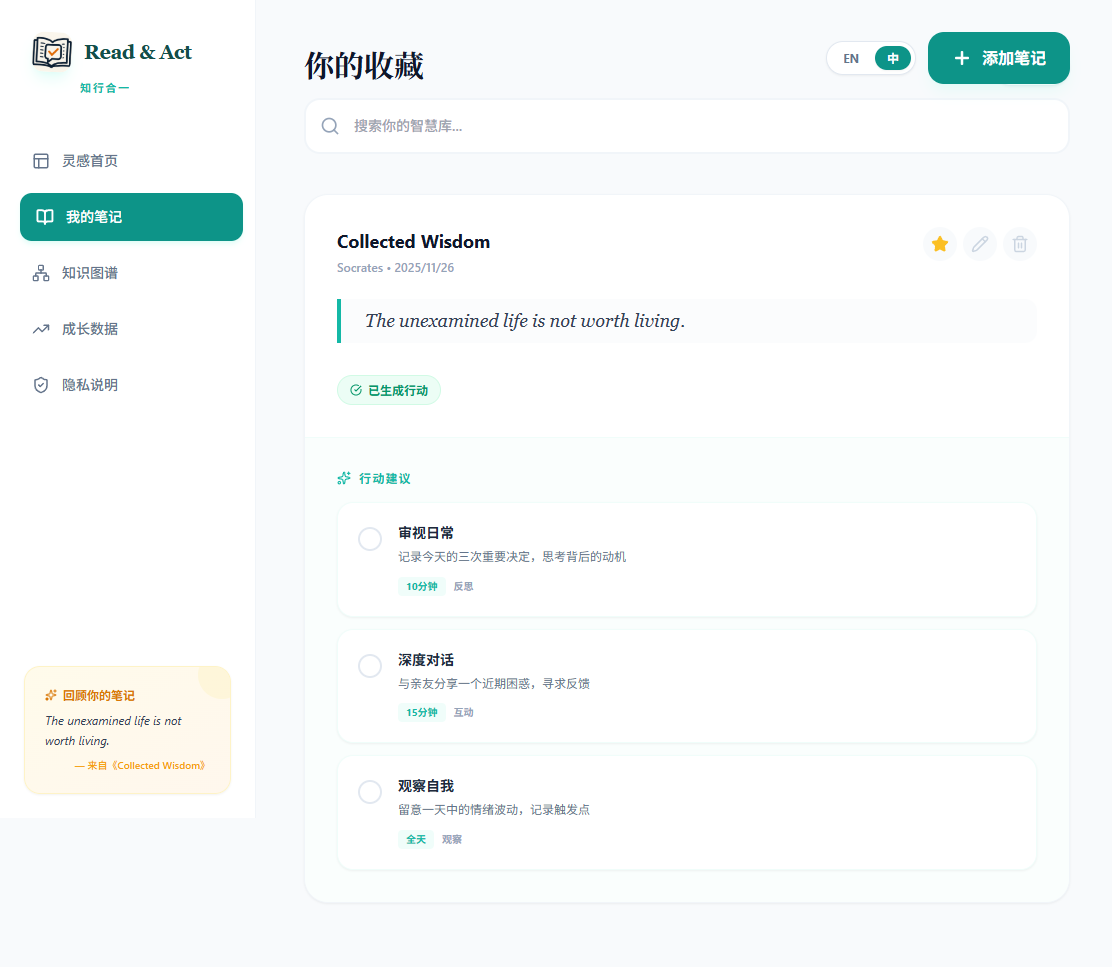Click the 我的笔记 book icon
1112x967 pixels.
[44, 217]
